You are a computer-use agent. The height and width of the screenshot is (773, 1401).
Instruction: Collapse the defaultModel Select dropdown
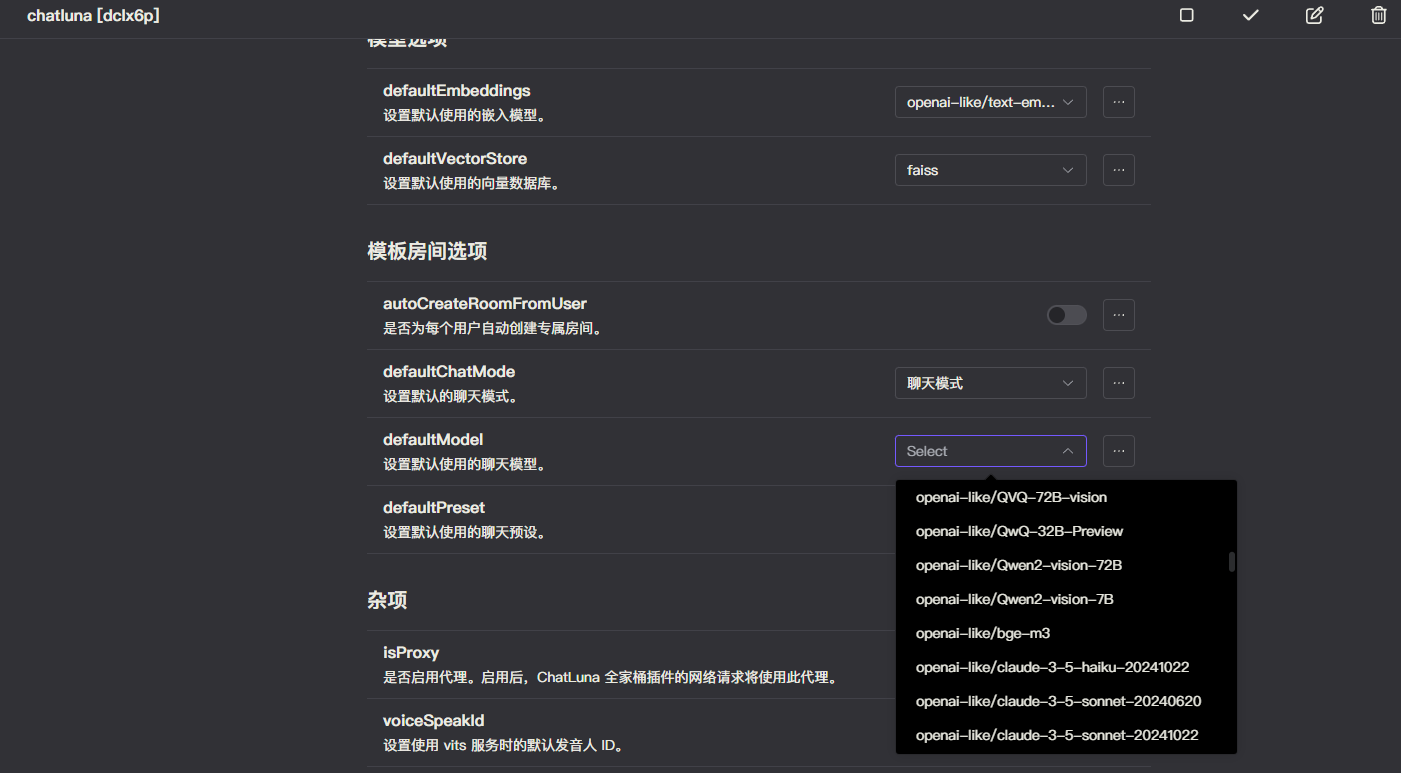tap(990, 451)
